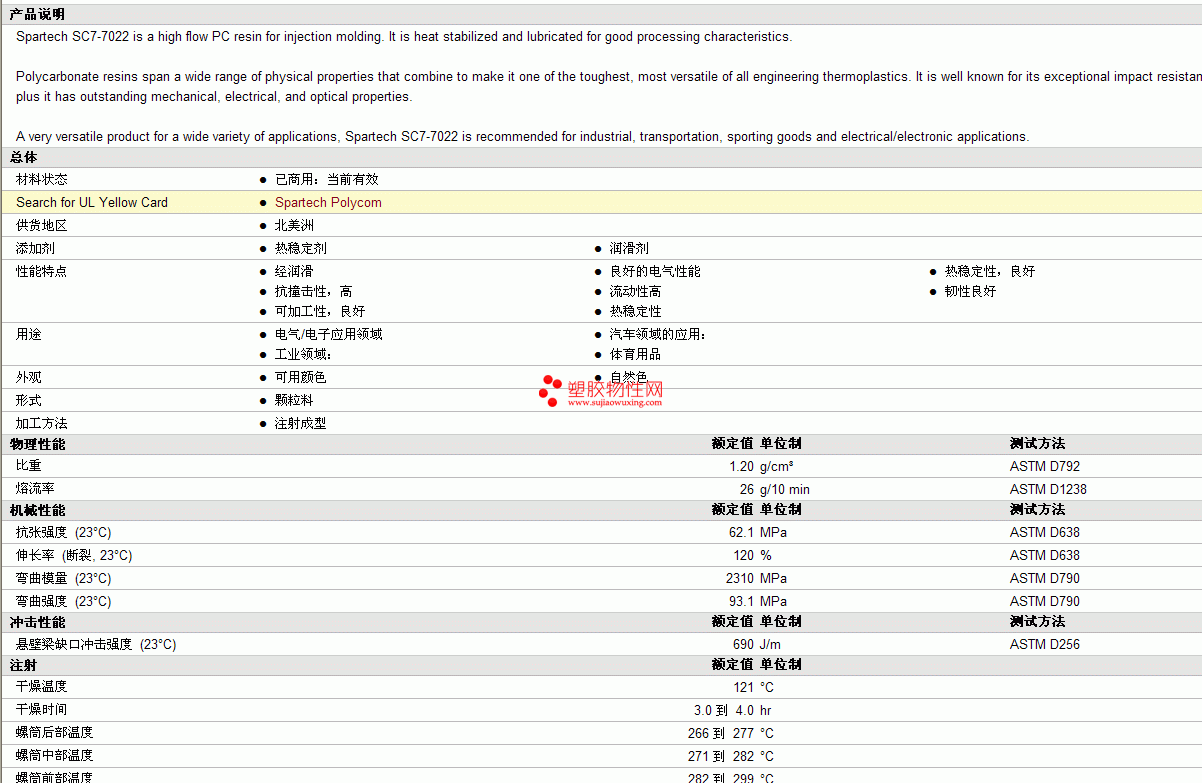Select the 汽车领域的应用 usage entry
Screen dimensions: 1202x783
tap(658, 334)
